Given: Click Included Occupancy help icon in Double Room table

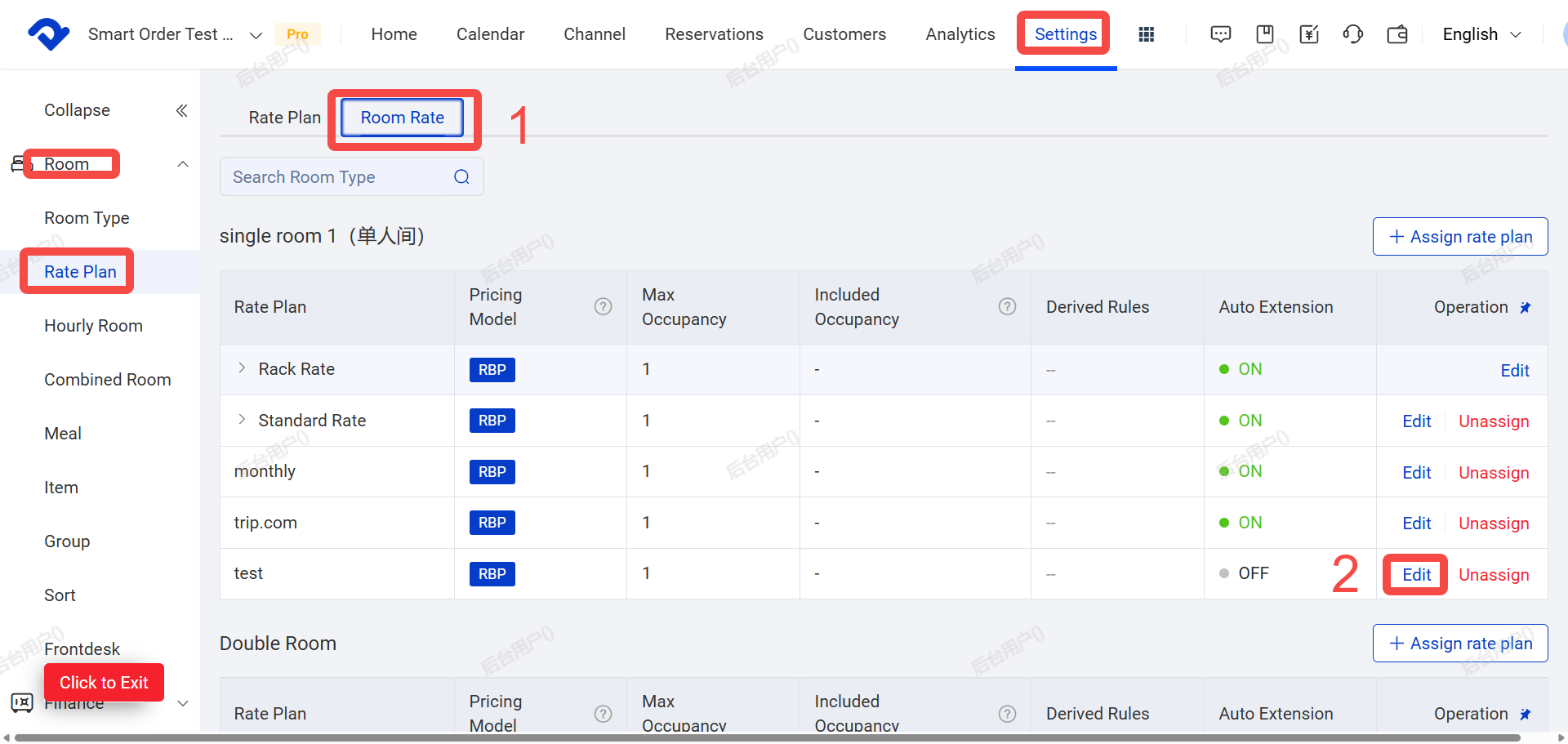Looking at the screenshot, I should point(1008,714).
